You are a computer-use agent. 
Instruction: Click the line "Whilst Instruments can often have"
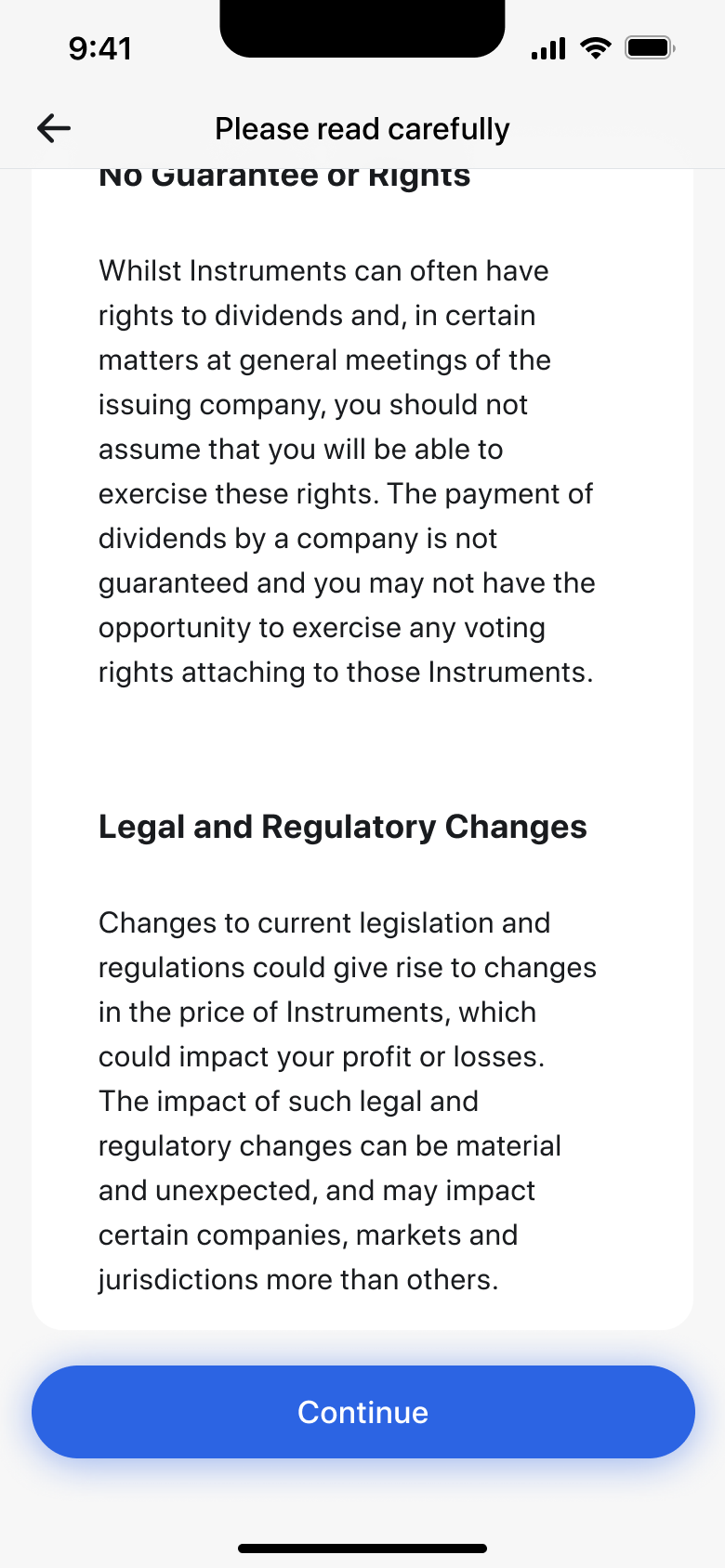(x=323, y=271)
